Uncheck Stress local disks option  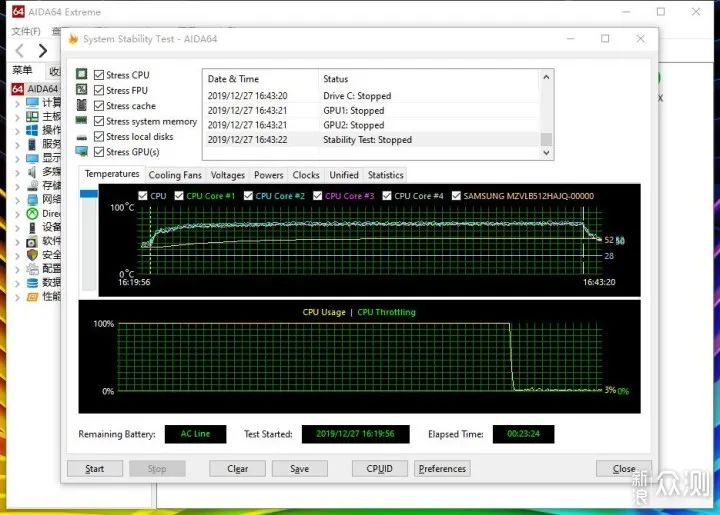pyautogui.click(x=99, y=136)
